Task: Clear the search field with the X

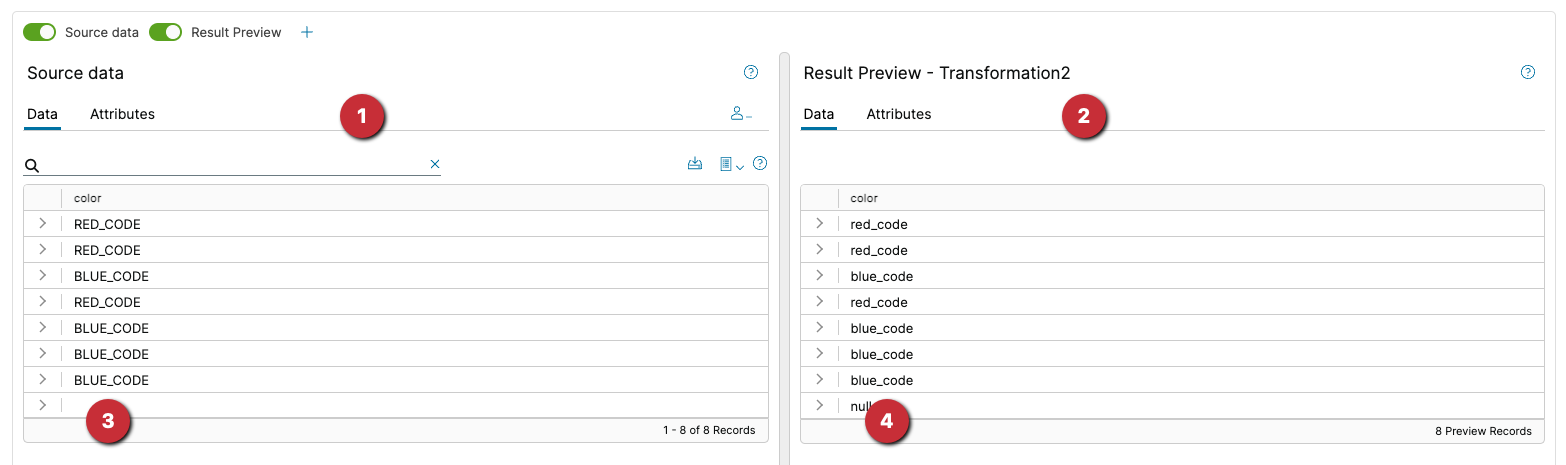Action: click(435, 164)
